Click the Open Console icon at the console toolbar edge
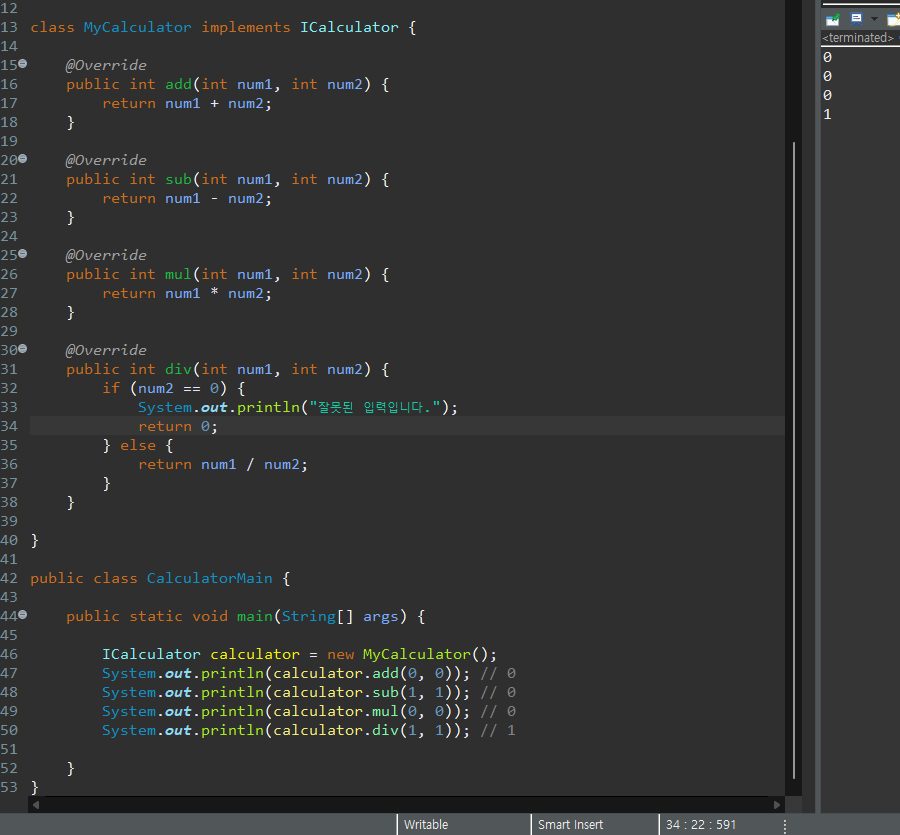The width and height of the screenshot is (900, 835). tap(894, 20)
